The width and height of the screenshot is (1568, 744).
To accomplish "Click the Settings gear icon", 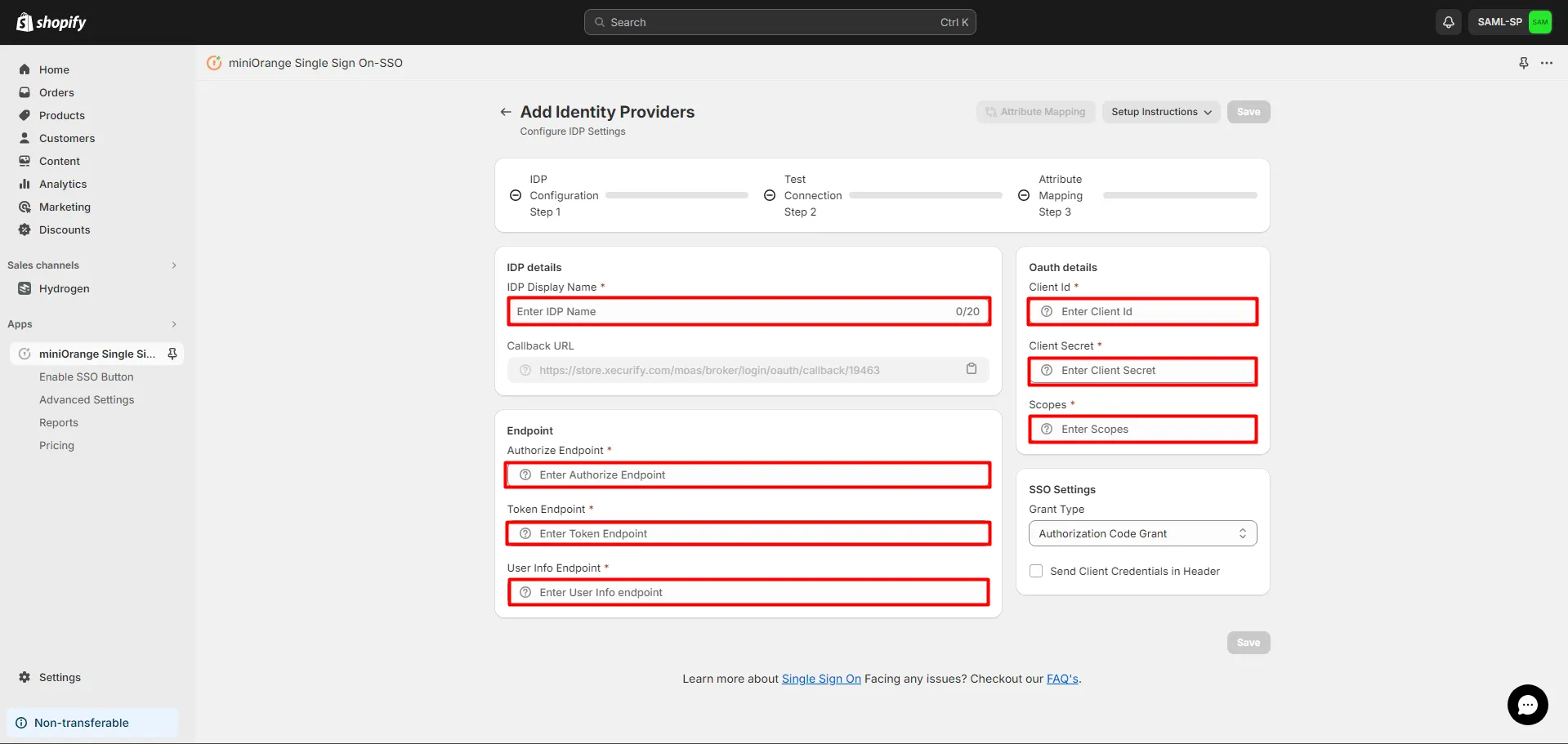I will (25, 677).
